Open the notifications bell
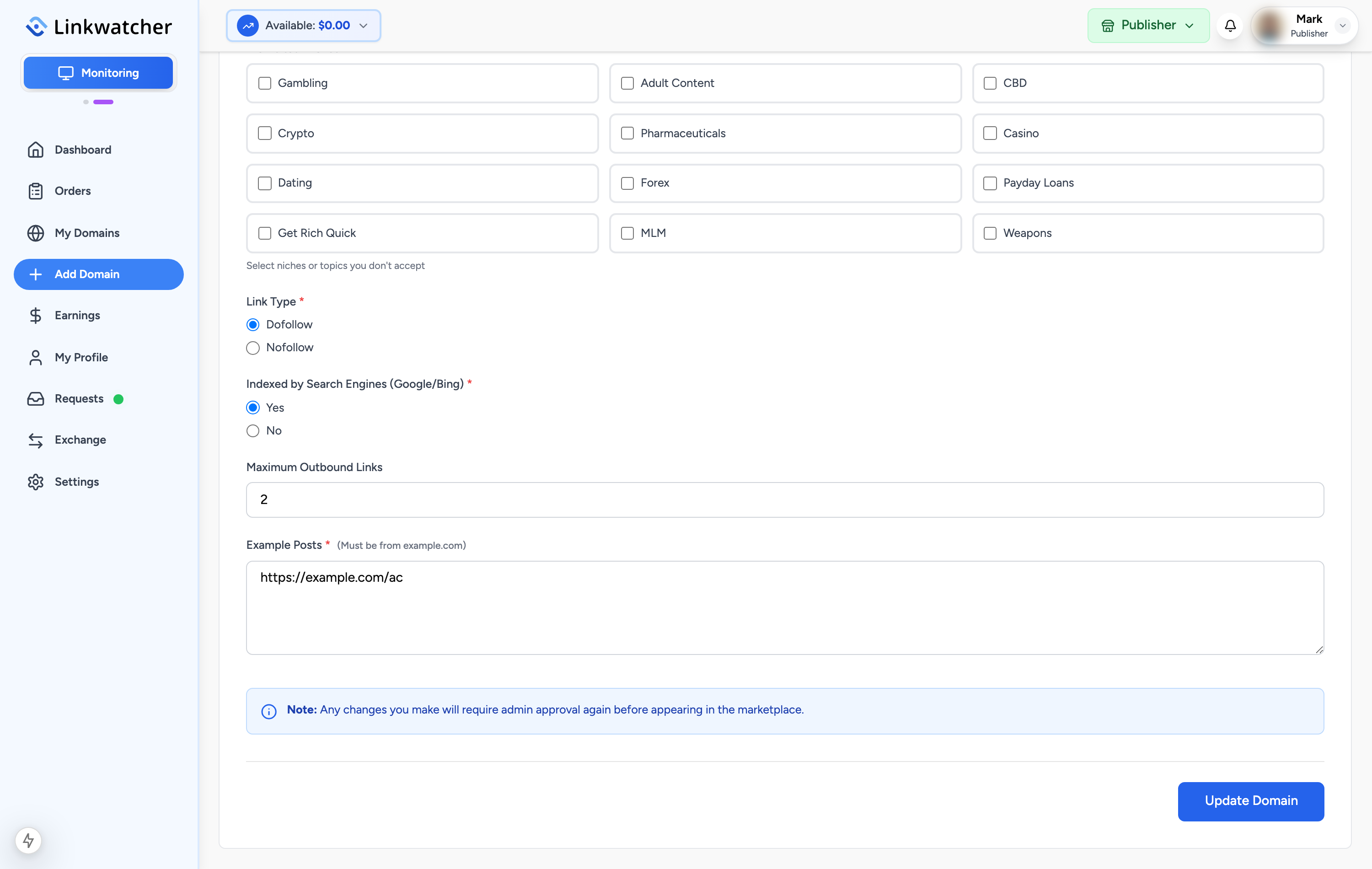Viewport: 1372px width, 869px height. (1230, 26)
